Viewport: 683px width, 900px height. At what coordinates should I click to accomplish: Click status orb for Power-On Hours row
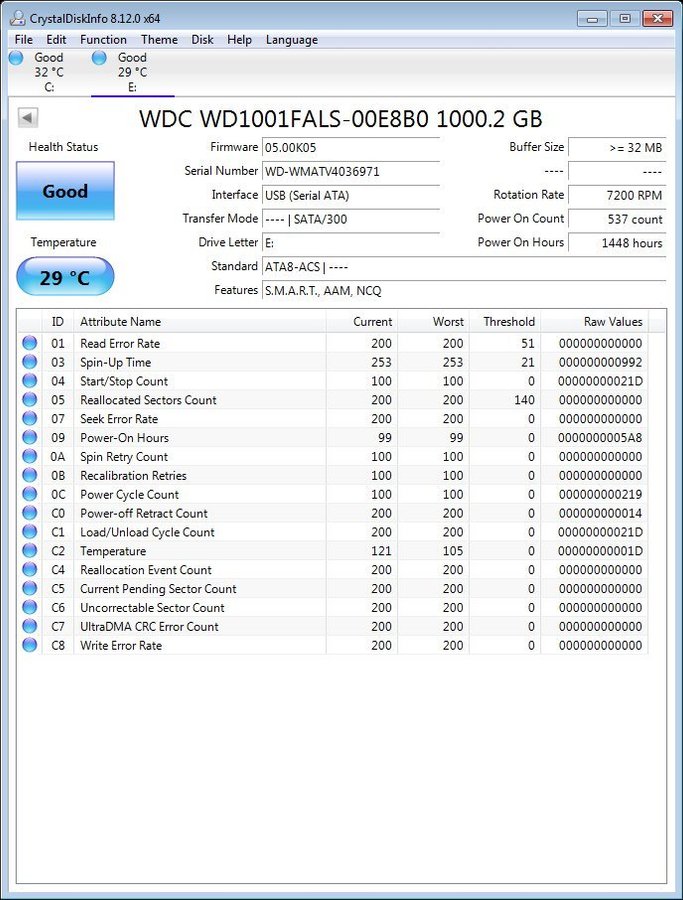(x=29, y=437)
